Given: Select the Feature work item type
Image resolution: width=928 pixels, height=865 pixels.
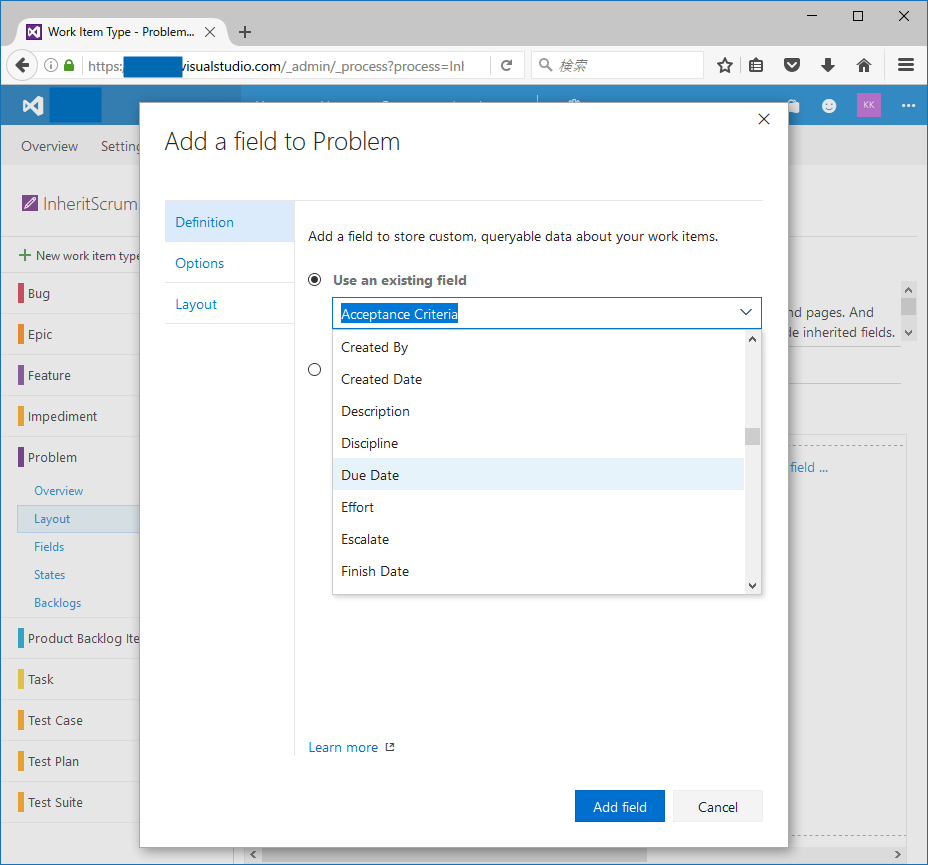Looking at the screenshot, I should pos(71,375).
